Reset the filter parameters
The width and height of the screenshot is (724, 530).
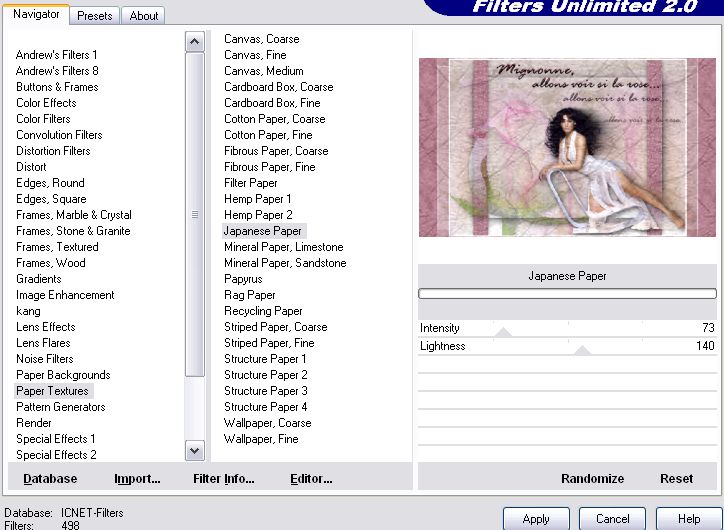pyautogui.click(x=676, y=479)
